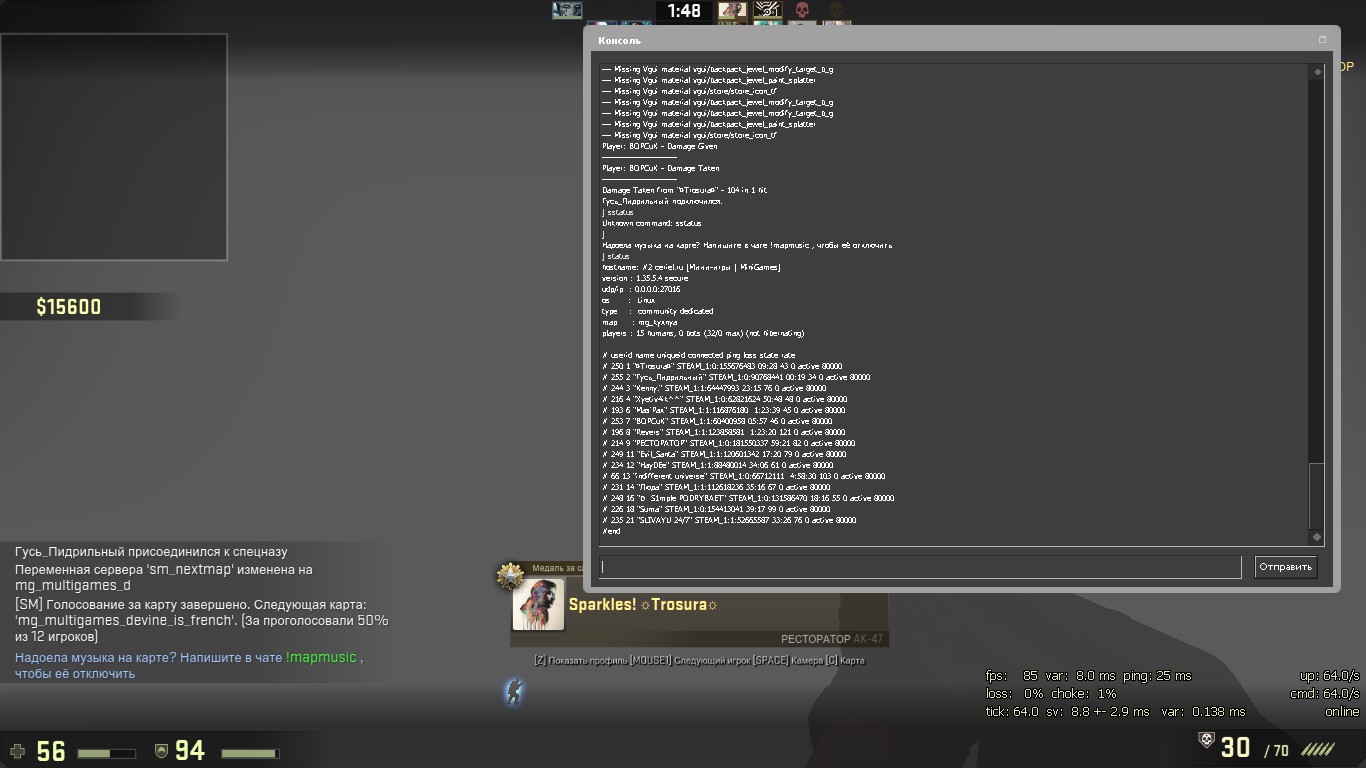This screenshot has height=768, width=1366.
Task: Click the top-left team avatar beside timer
Action: (567, 10)
